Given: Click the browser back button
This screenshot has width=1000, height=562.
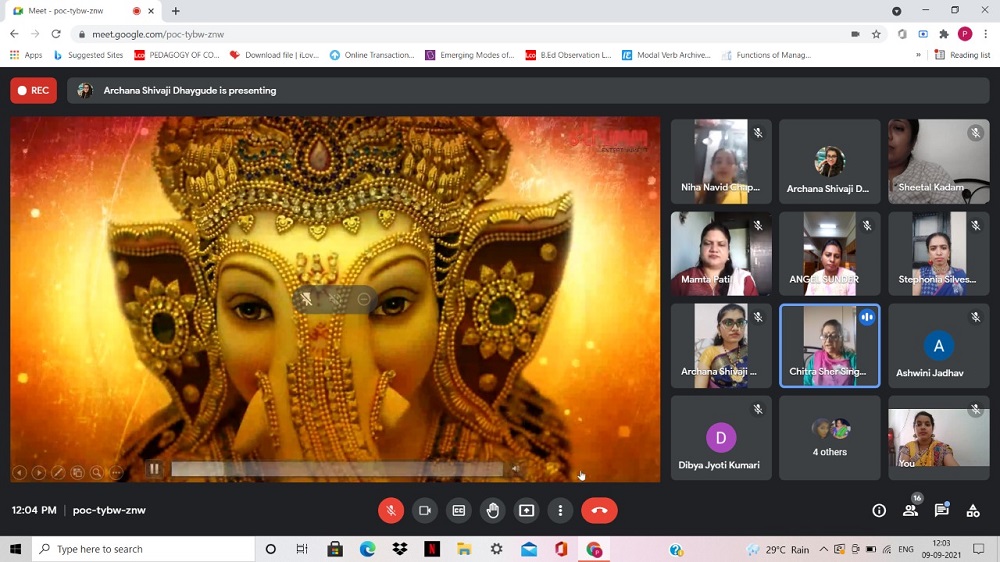Looking at the screenshot, I should click(x=14, y=34).
